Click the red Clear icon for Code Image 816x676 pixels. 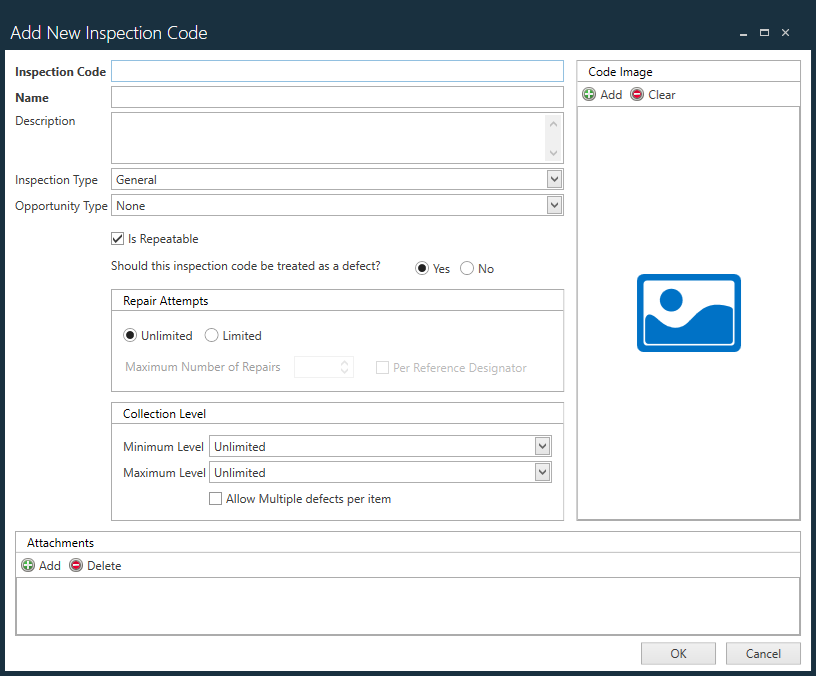(637, 94)
